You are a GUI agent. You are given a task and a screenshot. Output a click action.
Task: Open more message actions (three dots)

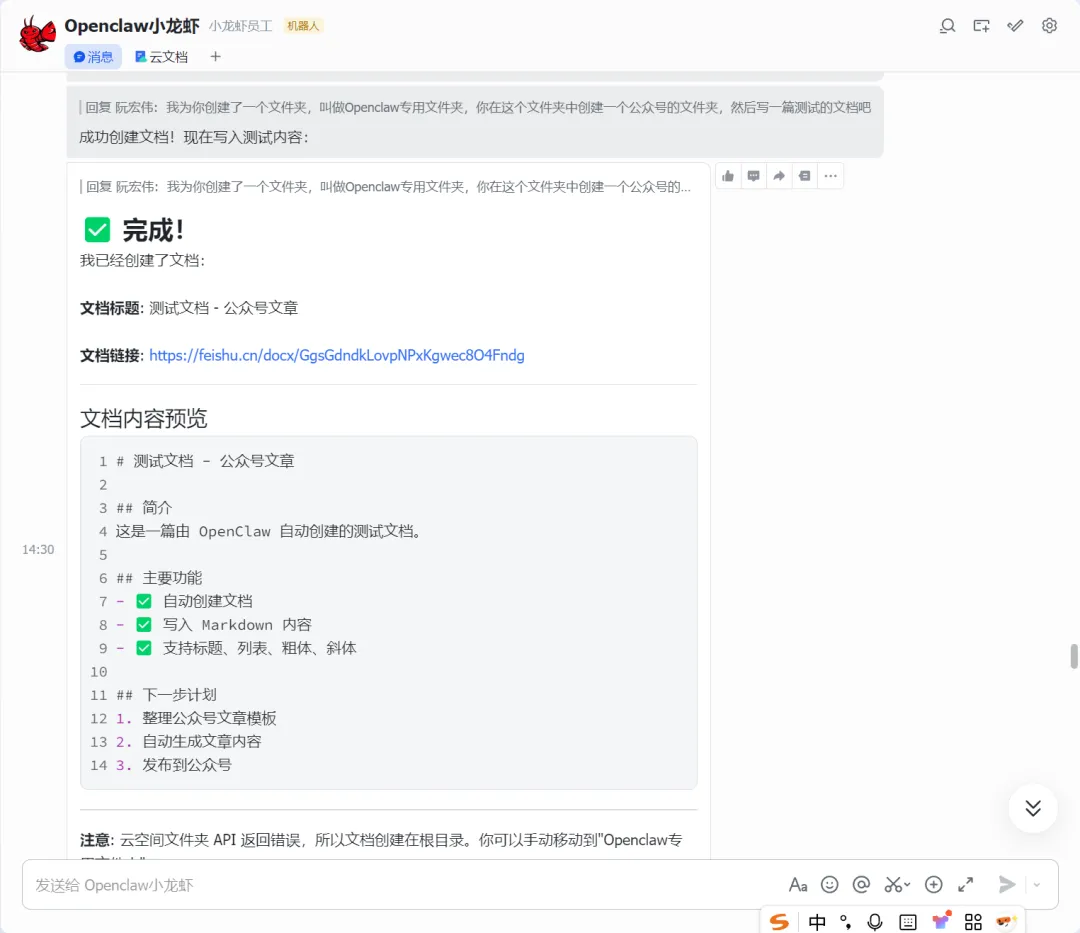(x=831, y=176)
